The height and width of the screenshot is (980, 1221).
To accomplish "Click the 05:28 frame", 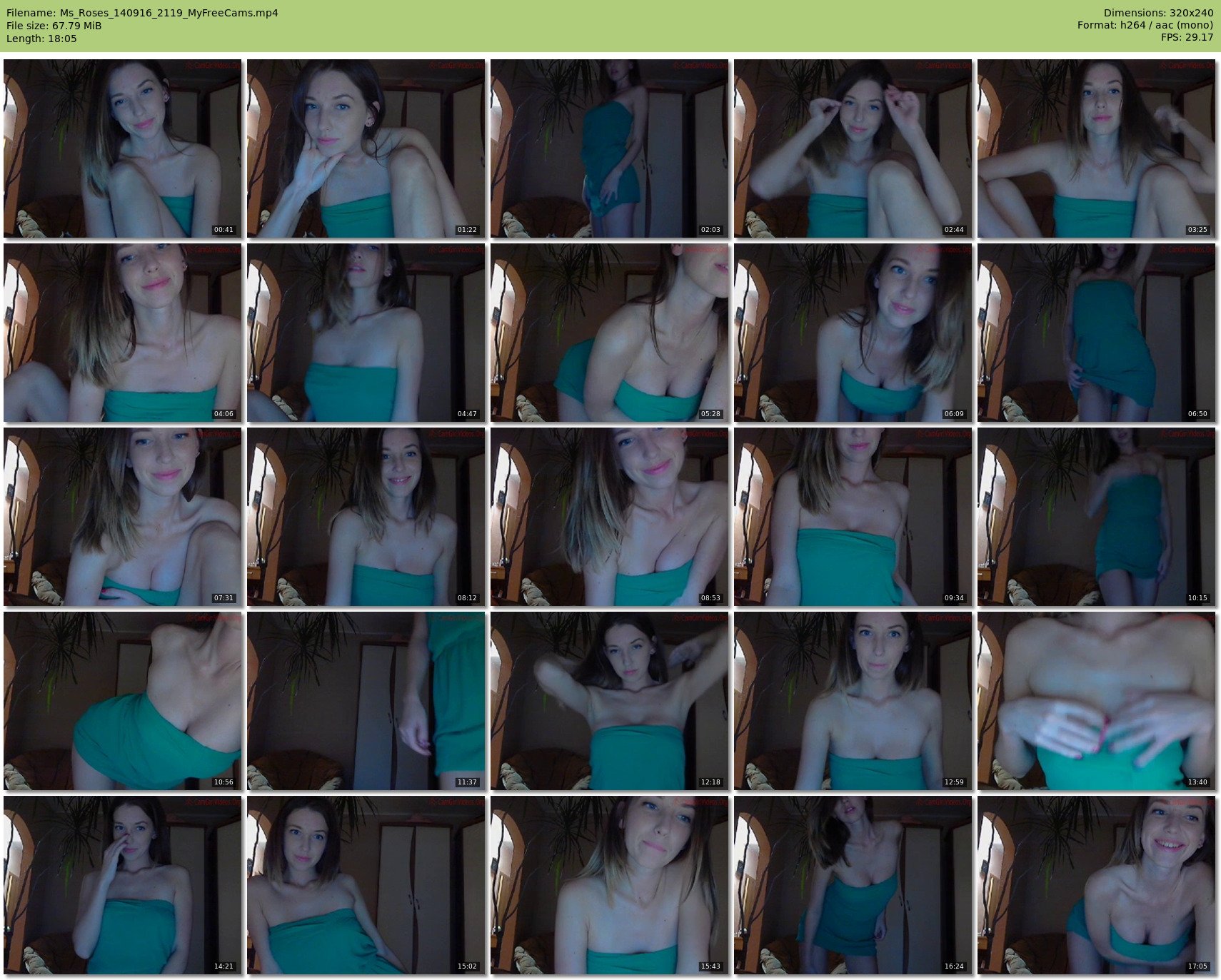I will [609, 333].
